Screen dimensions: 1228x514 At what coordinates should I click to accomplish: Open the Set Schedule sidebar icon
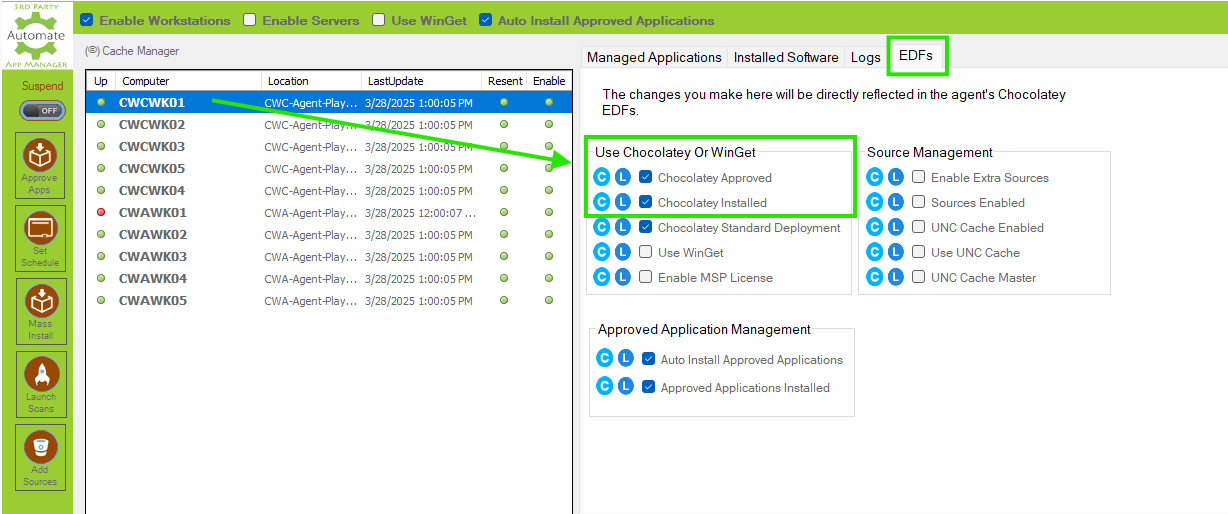click(41, 237)
